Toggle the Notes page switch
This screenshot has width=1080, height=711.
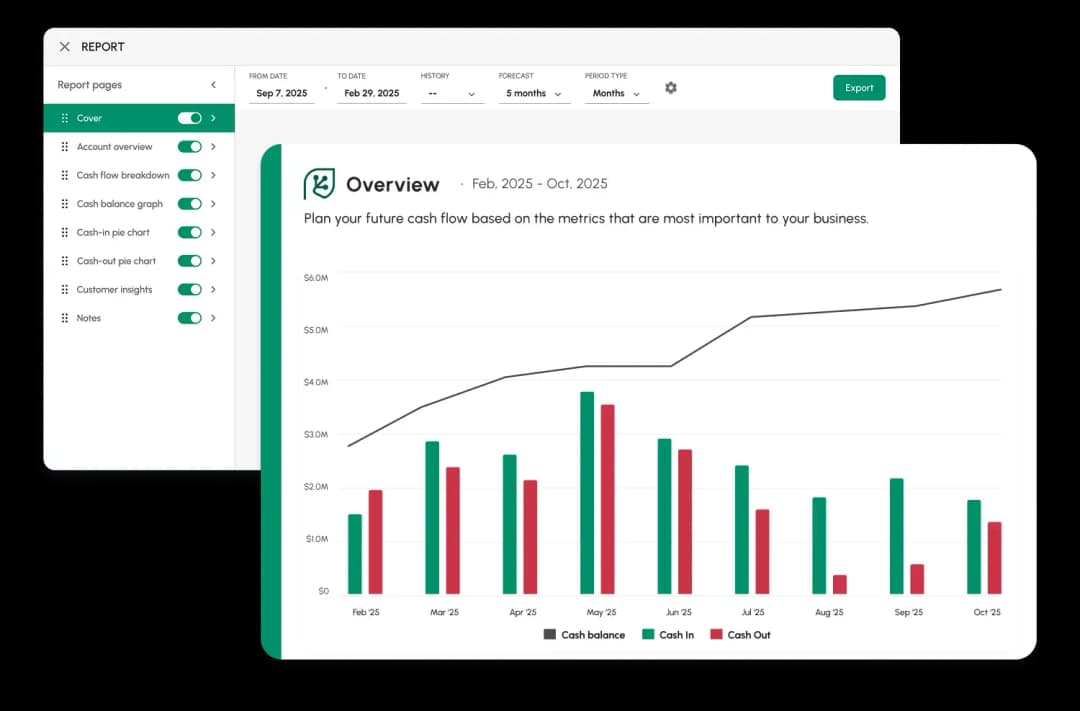coord(190,318)
